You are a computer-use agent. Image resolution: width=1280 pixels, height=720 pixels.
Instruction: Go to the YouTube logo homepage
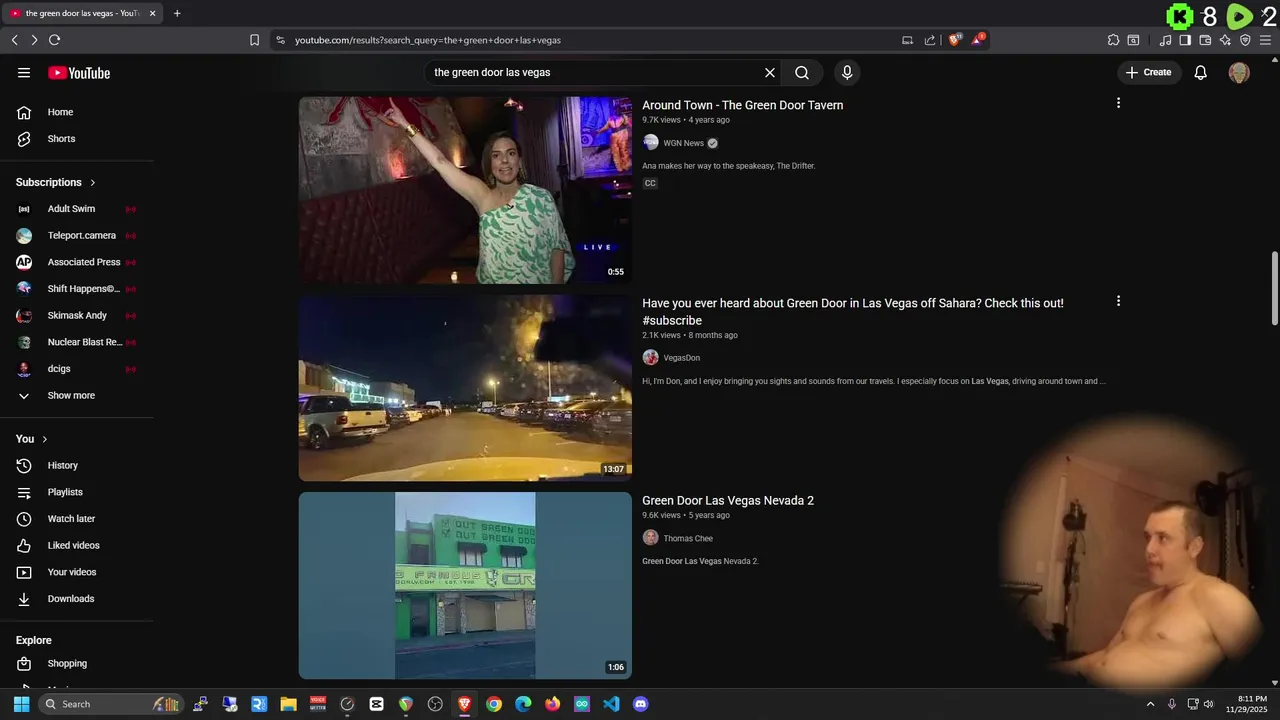[x=79, y=73]
